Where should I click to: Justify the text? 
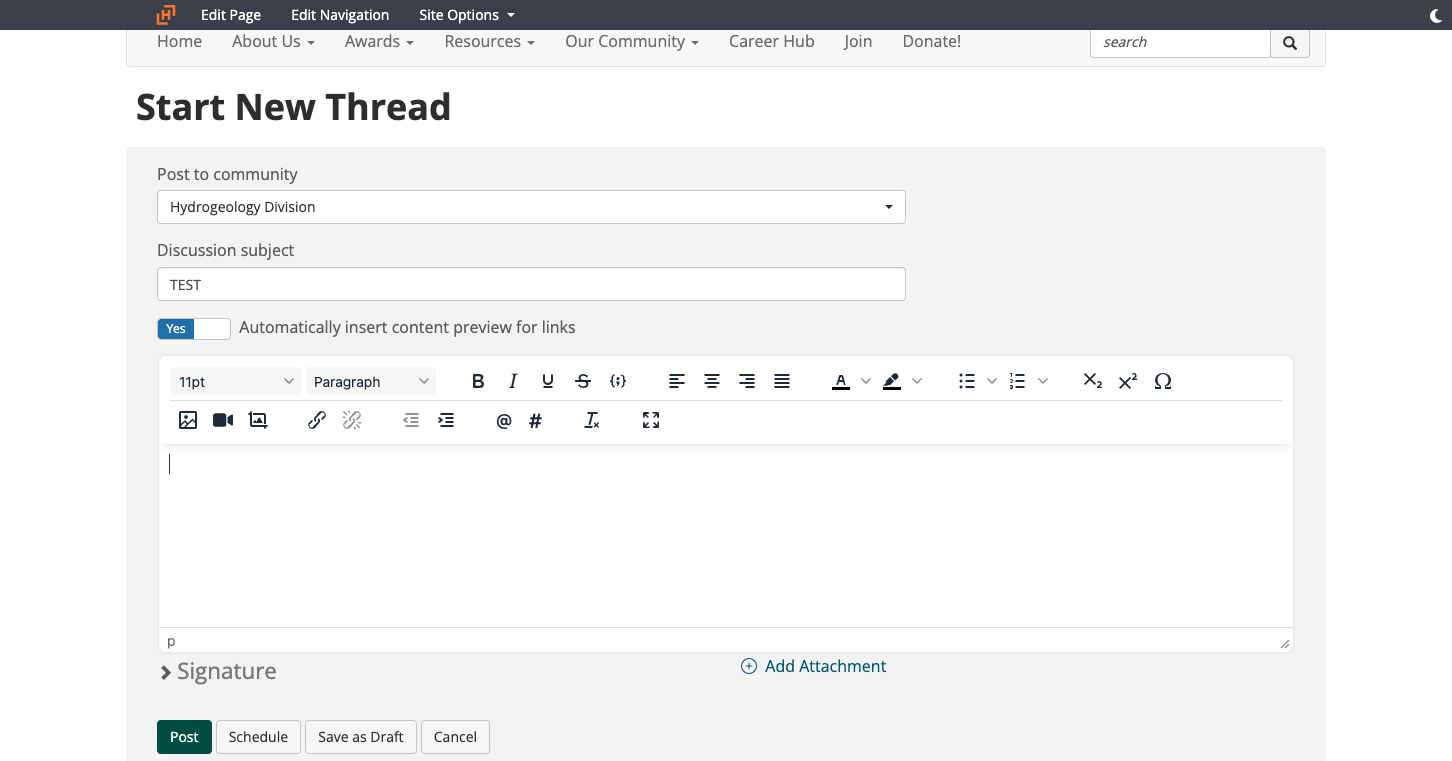click(782, 381)
